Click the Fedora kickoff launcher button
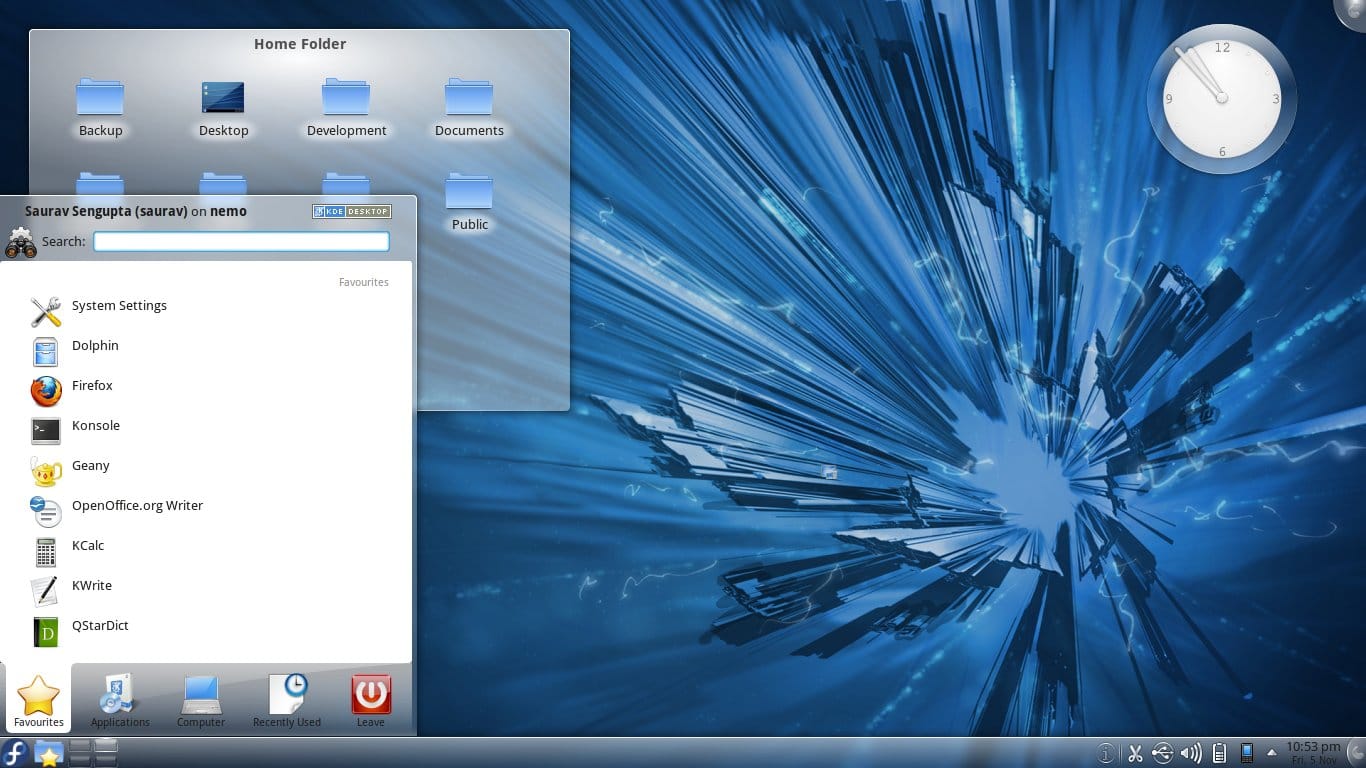This screenshot has width=1366, height=768. pyautogui.click(x=15, y=753)
